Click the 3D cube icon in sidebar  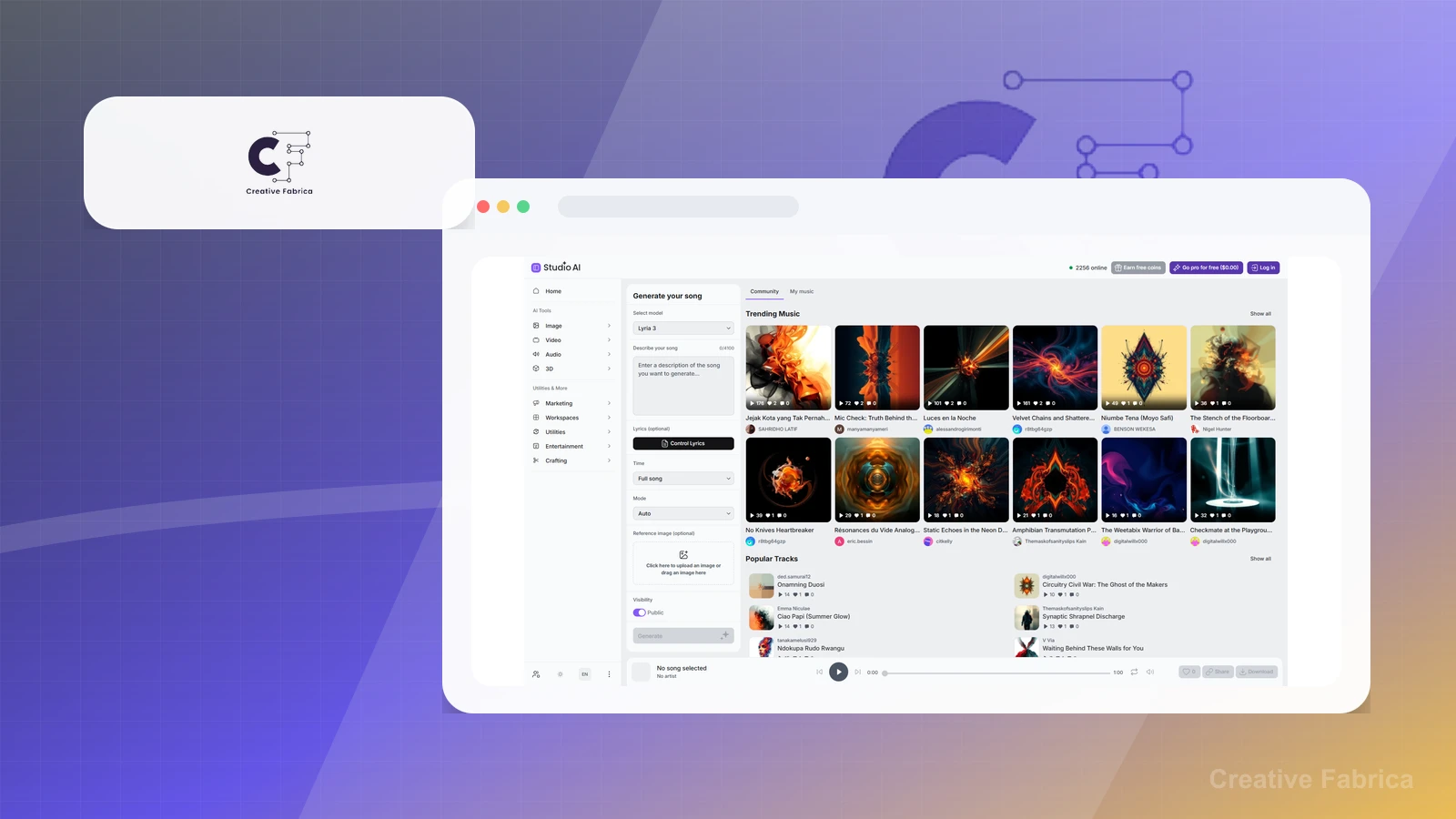pyautogui.click(x=536, y=369)
